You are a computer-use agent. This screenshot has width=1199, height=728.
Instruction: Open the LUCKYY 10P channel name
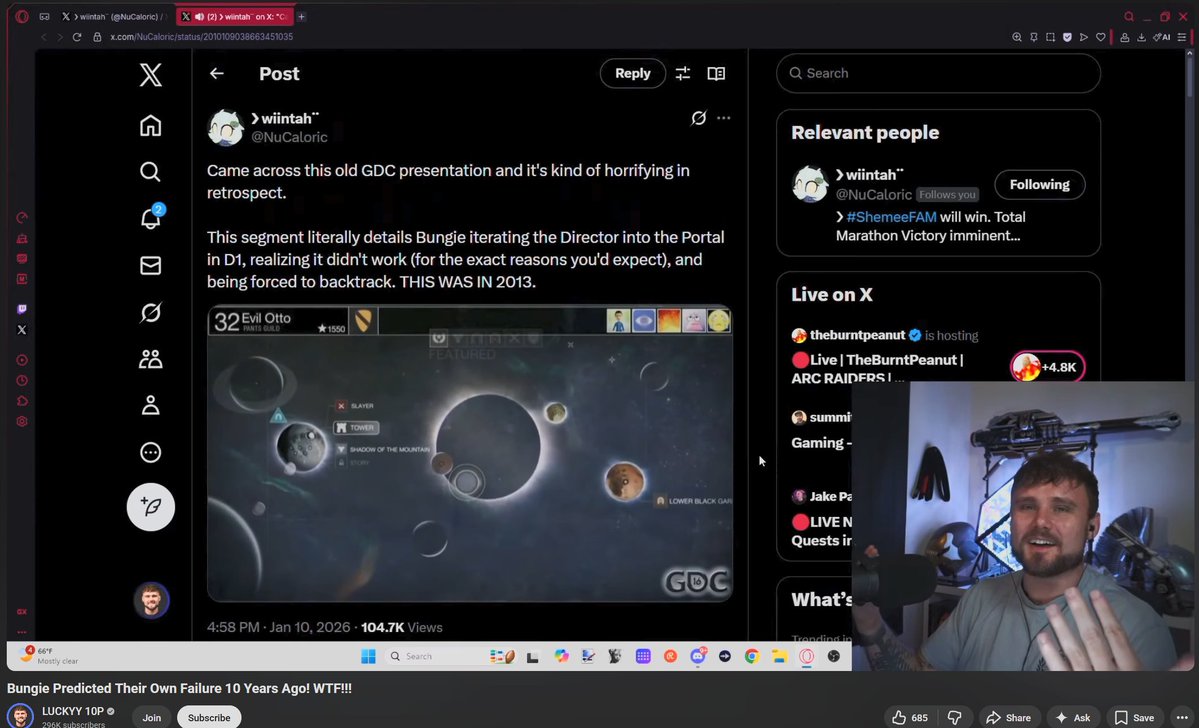[73, 711]
